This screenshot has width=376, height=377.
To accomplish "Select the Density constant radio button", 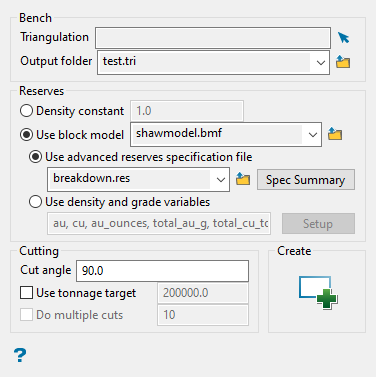I will tap(26, 111).
